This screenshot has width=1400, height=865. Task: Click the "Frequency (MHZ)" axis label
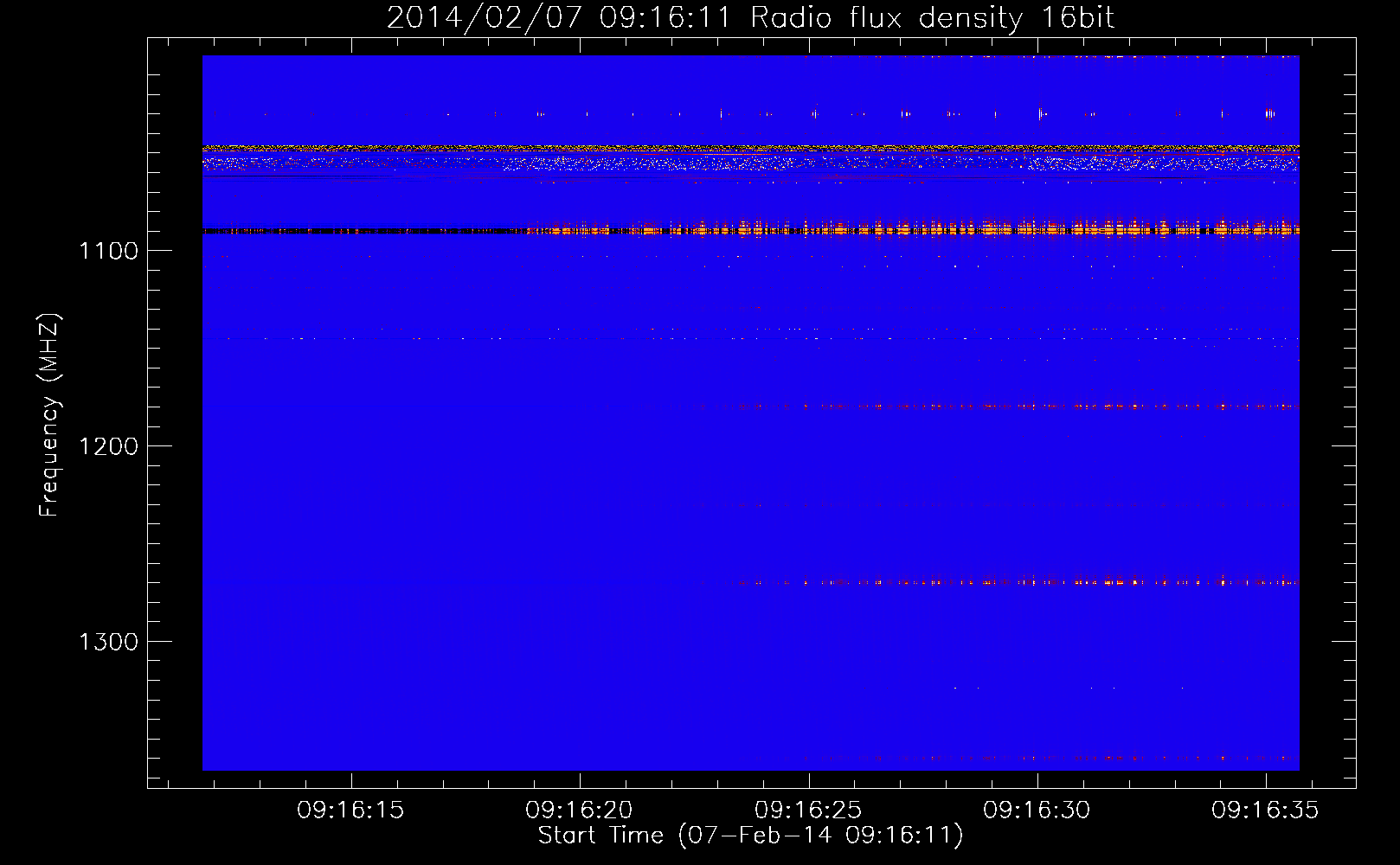click(50, 415)
